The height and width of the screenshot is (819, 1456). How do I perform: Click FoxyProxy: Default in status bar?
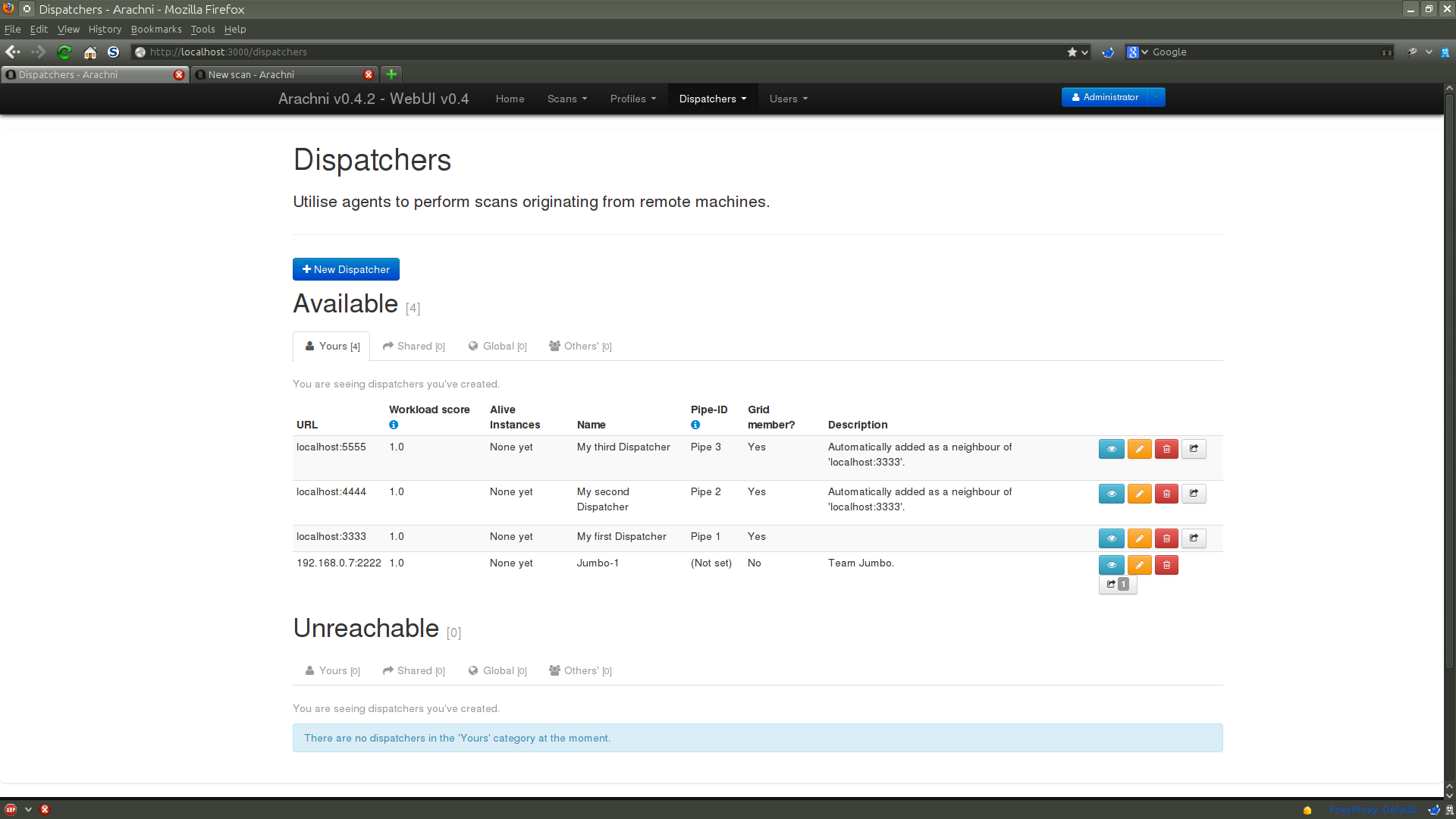[1373, 809]
